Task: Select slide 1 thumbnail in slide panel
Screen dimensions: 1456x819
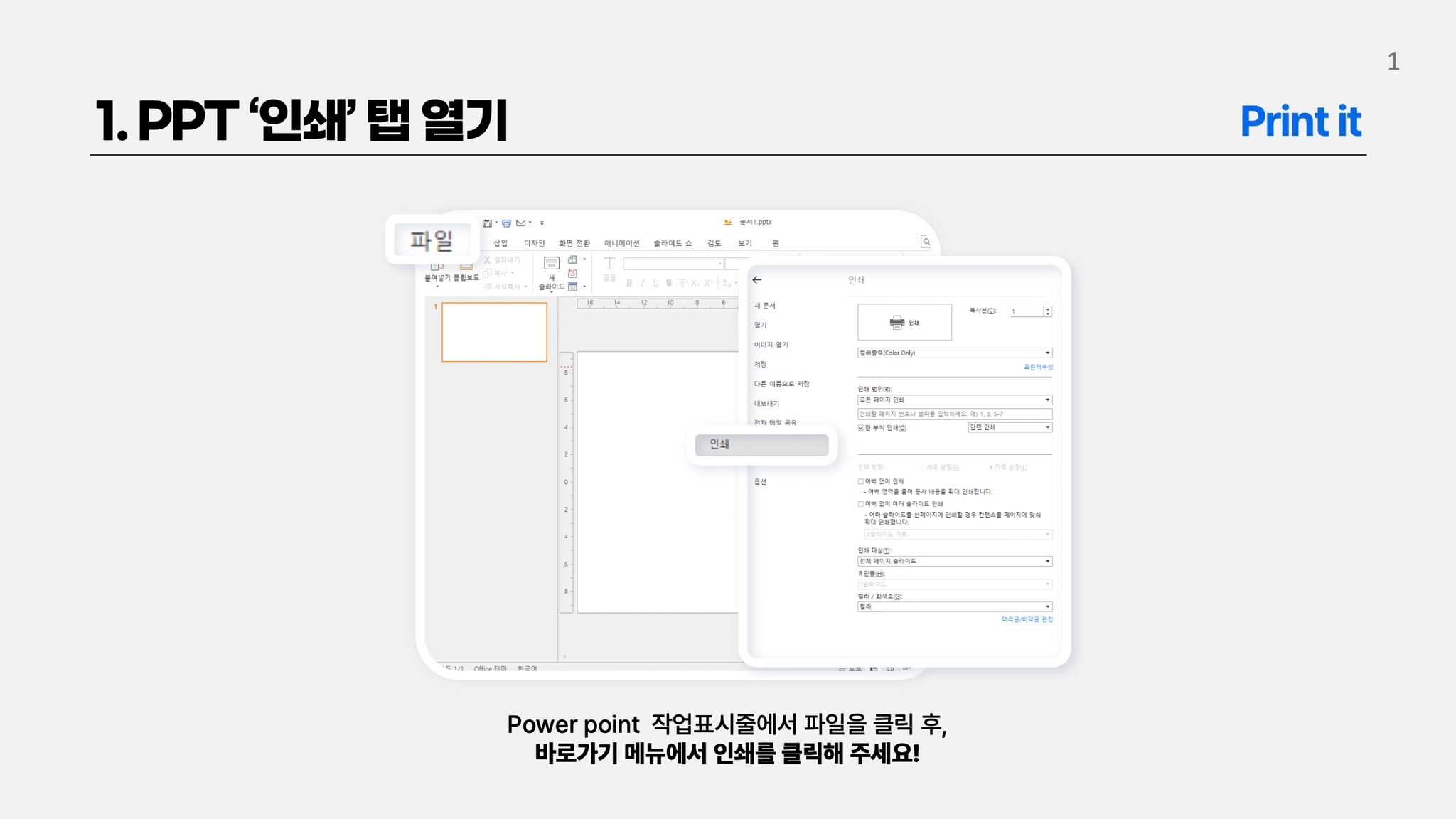Action: coord(494,332)
